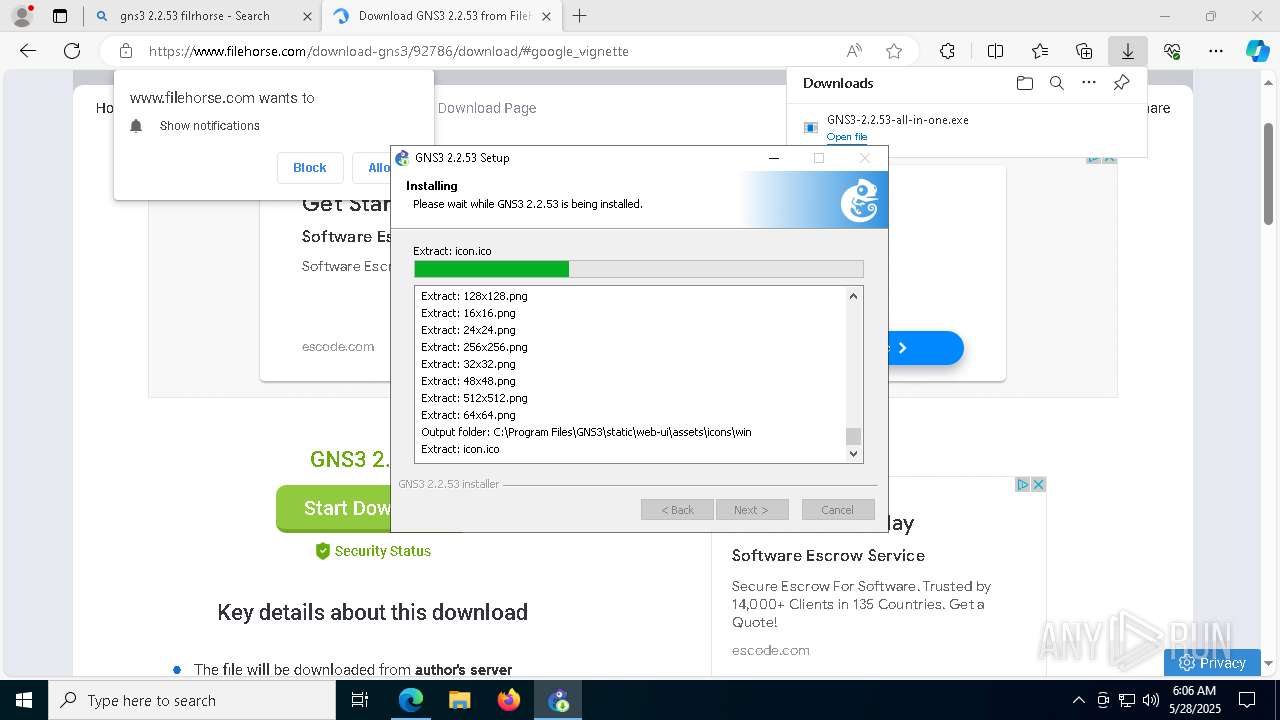The image size is (1280, 720).
Task: Click the install log scrollbar thumb
Action: [853, 436]
